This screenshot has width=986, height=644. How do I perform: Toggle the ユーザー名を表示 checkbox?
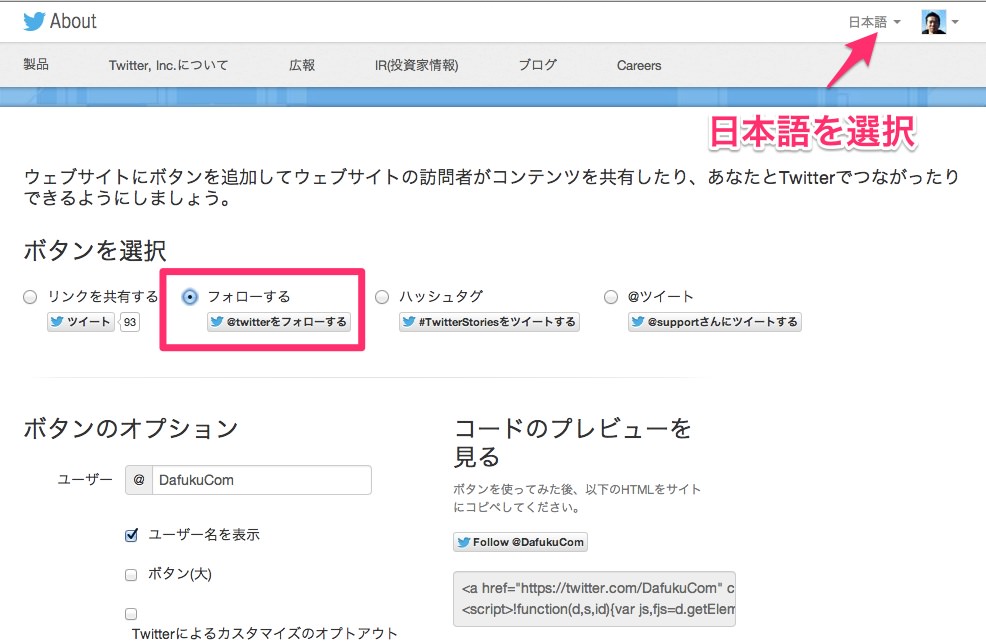pyautogui.click(x=131, y=535)
